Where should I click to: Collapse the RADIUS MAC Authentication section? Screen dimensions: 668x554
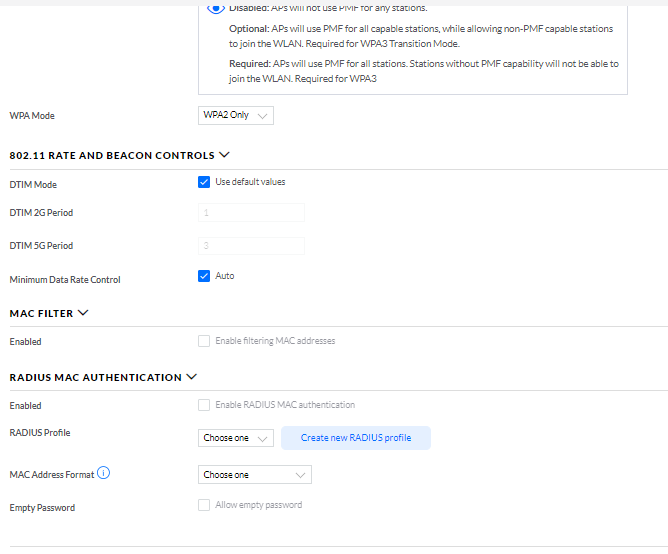(191, 377)
